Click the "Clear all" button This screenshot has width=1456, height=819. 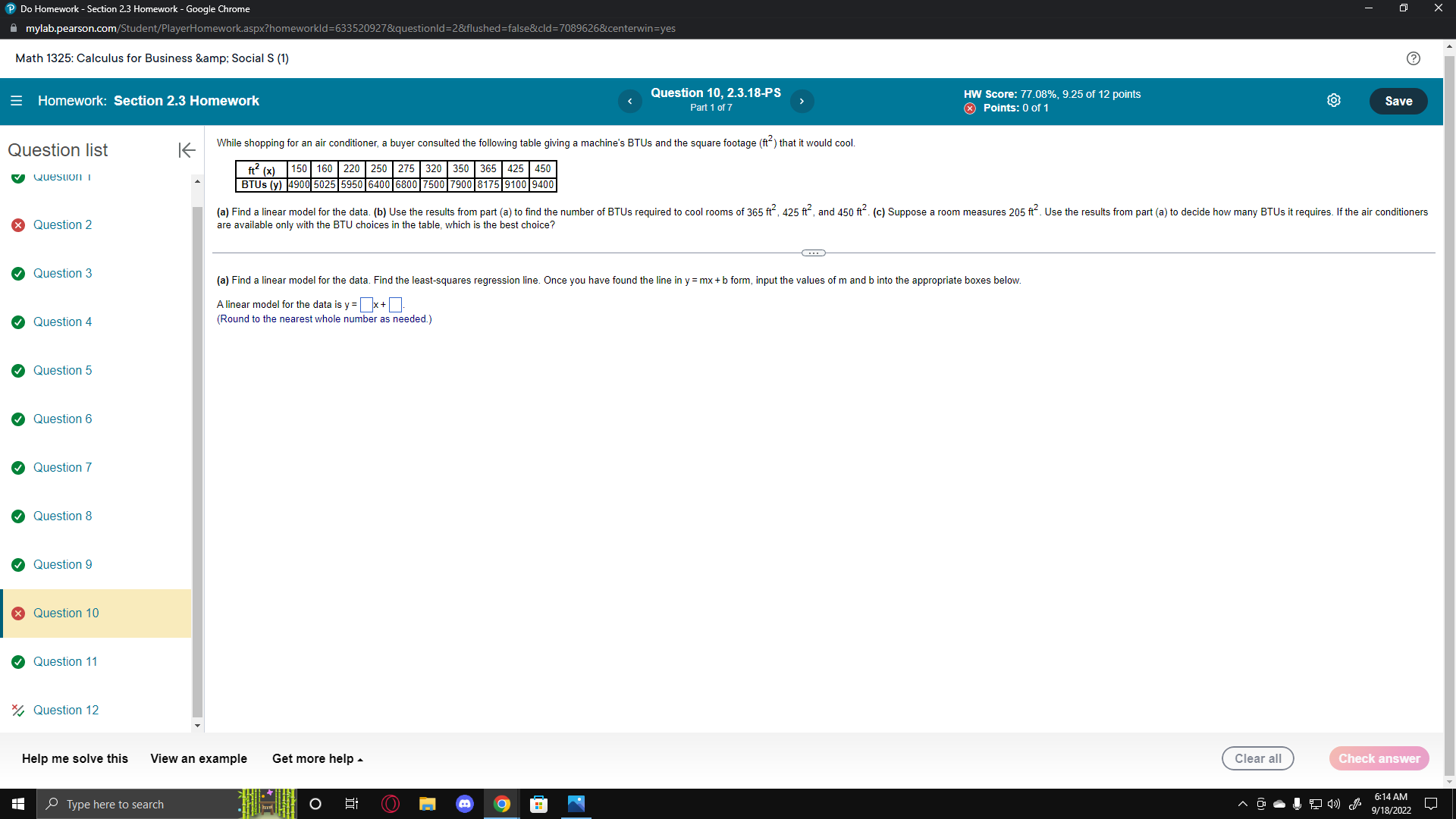pos(1257,758)
